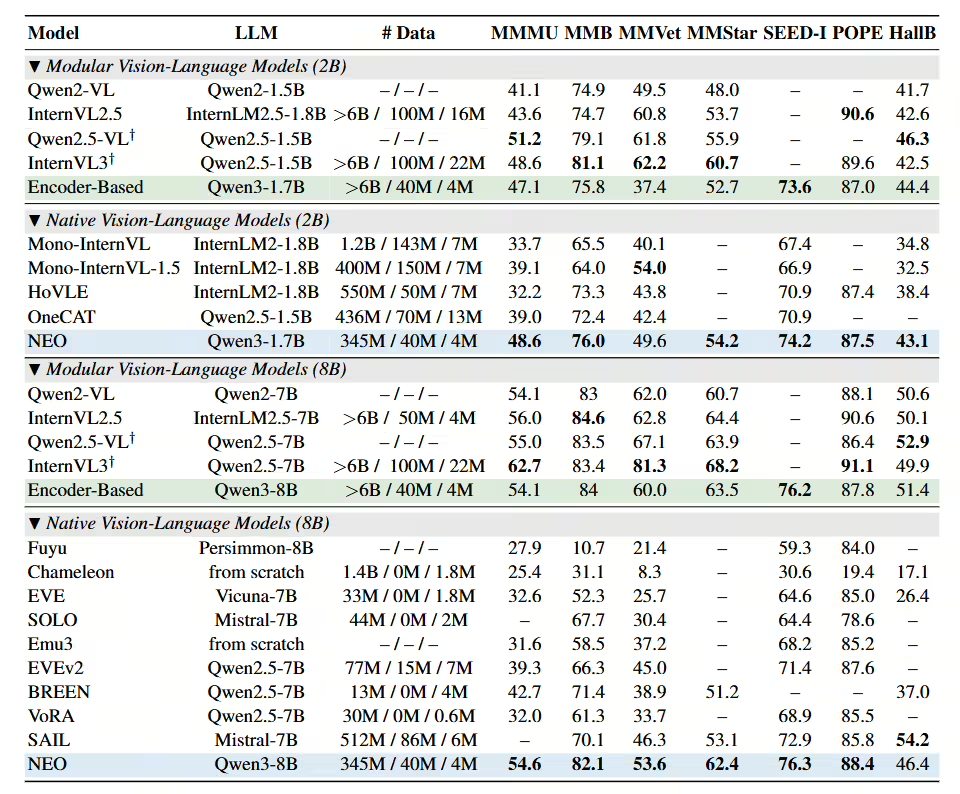Select the SAIL model row name
960x794 pixels.
[x=48, y=740]
